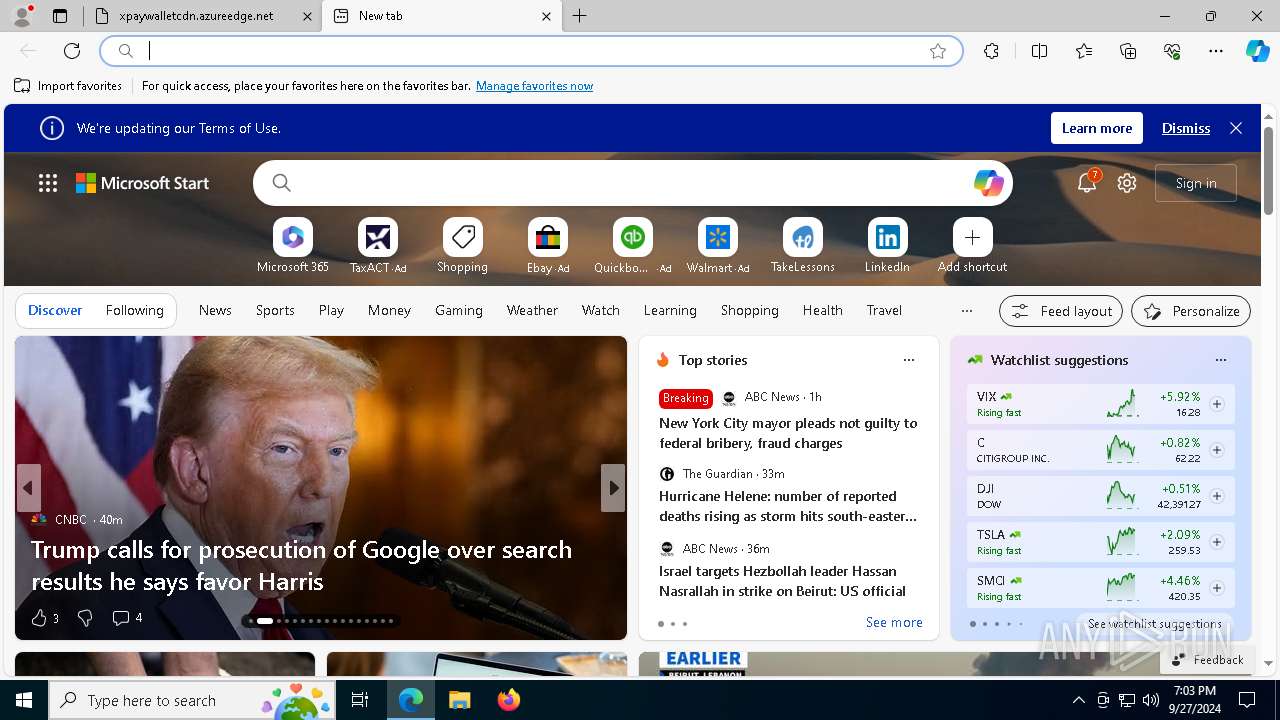Dislike the Trump Google article
Image resolution: width=1280 pixels, height=720 pixels.
pyautogui.click(x=85, y=618)
